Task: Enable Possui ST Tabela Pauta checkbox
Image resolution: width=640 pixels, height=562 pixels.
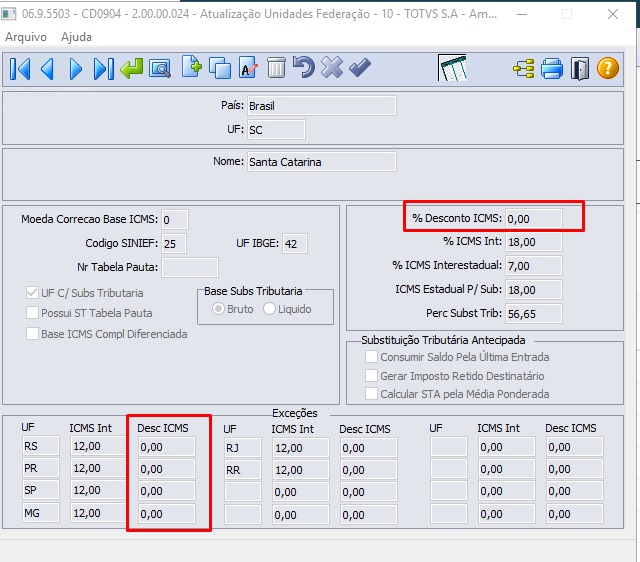Action: point(32,313)
